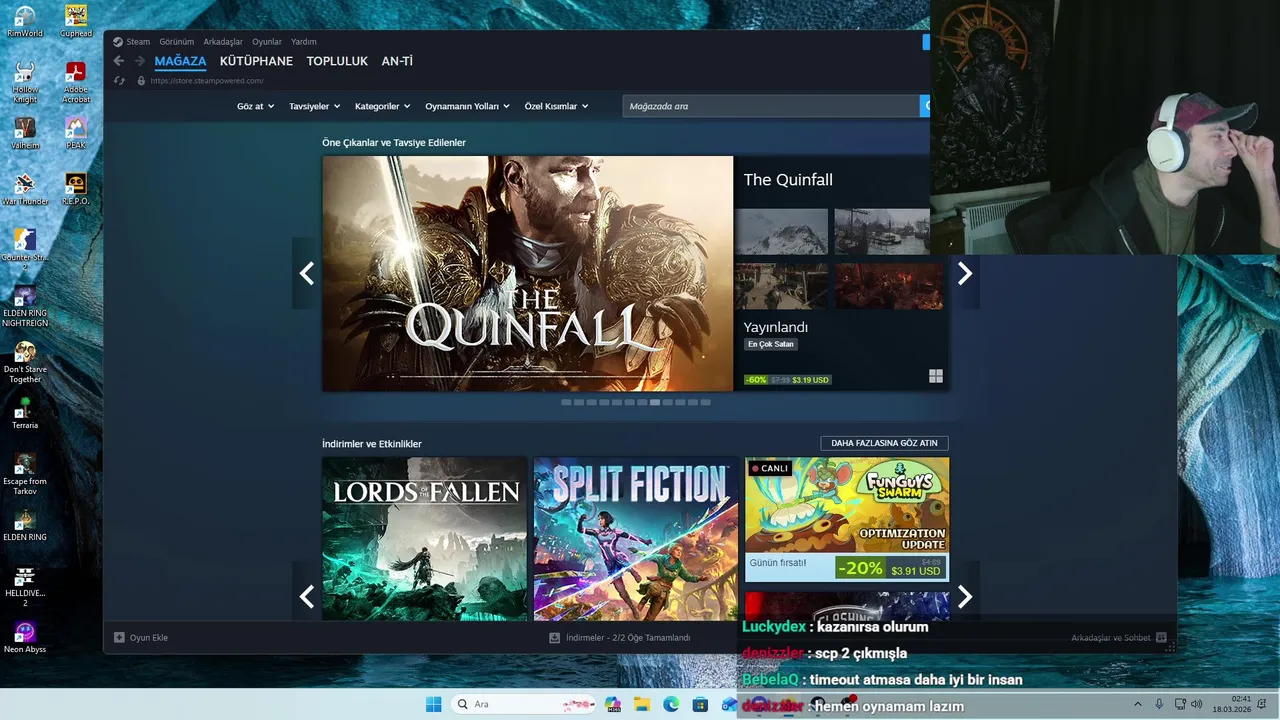Open Valheim desktop shortcut
Image resolution: width=1280 pixels, height=720 pixels.
(25, 133)
